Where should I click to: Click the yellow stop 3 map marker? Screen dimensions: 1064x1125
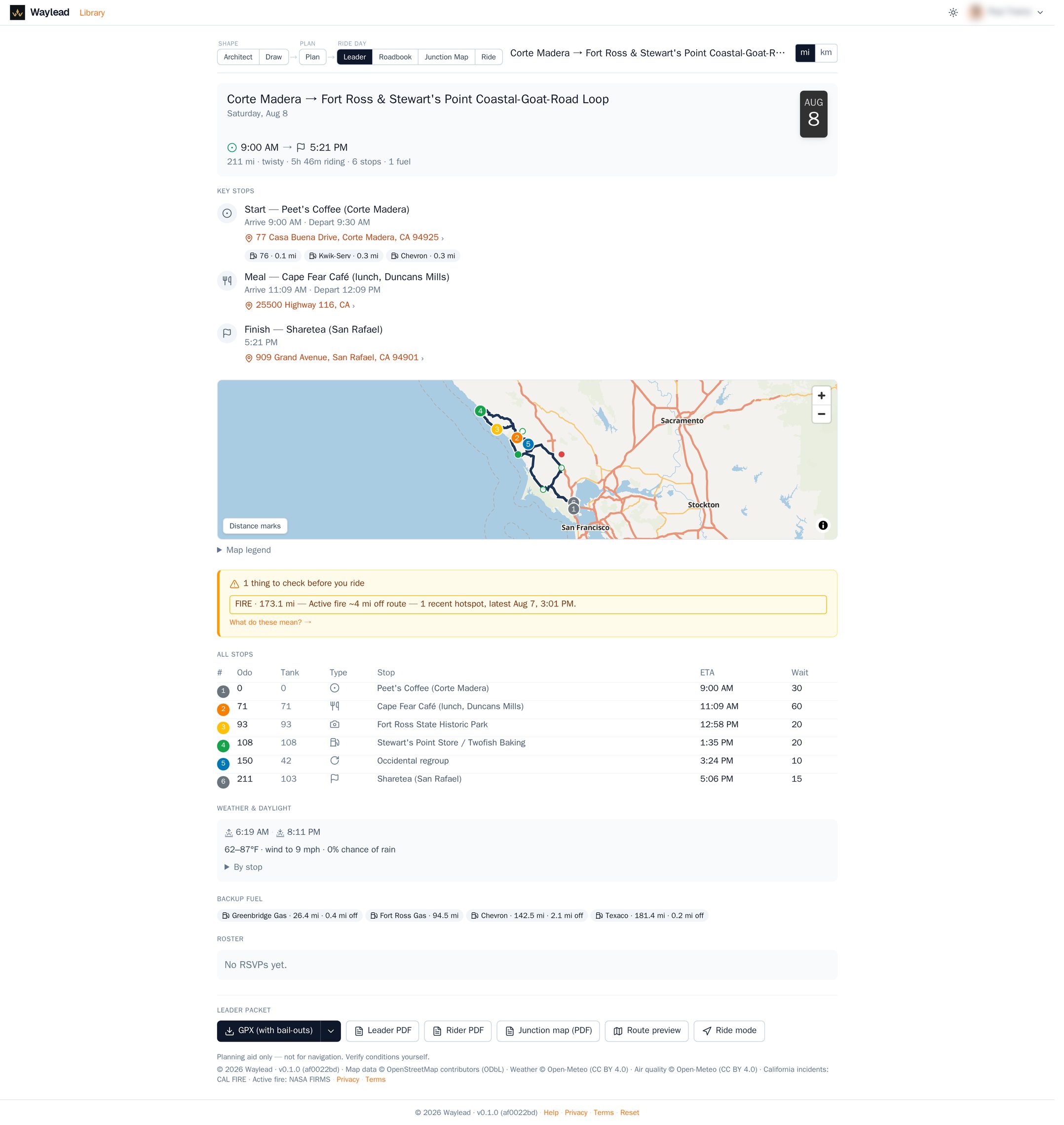(x=501, y=433)
